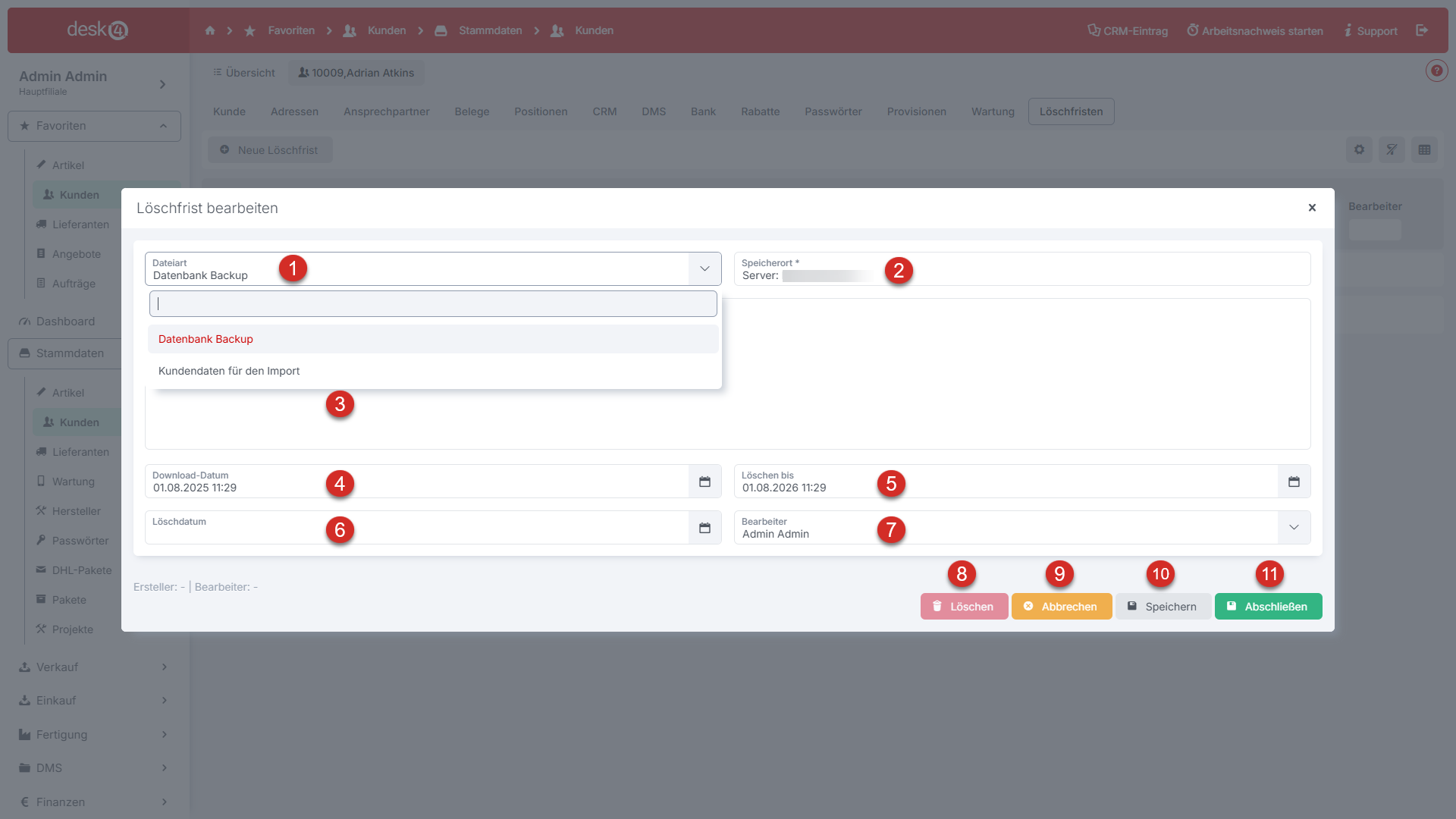
Task: Open the Ansprechpartner tab
Action: (386, 111)
